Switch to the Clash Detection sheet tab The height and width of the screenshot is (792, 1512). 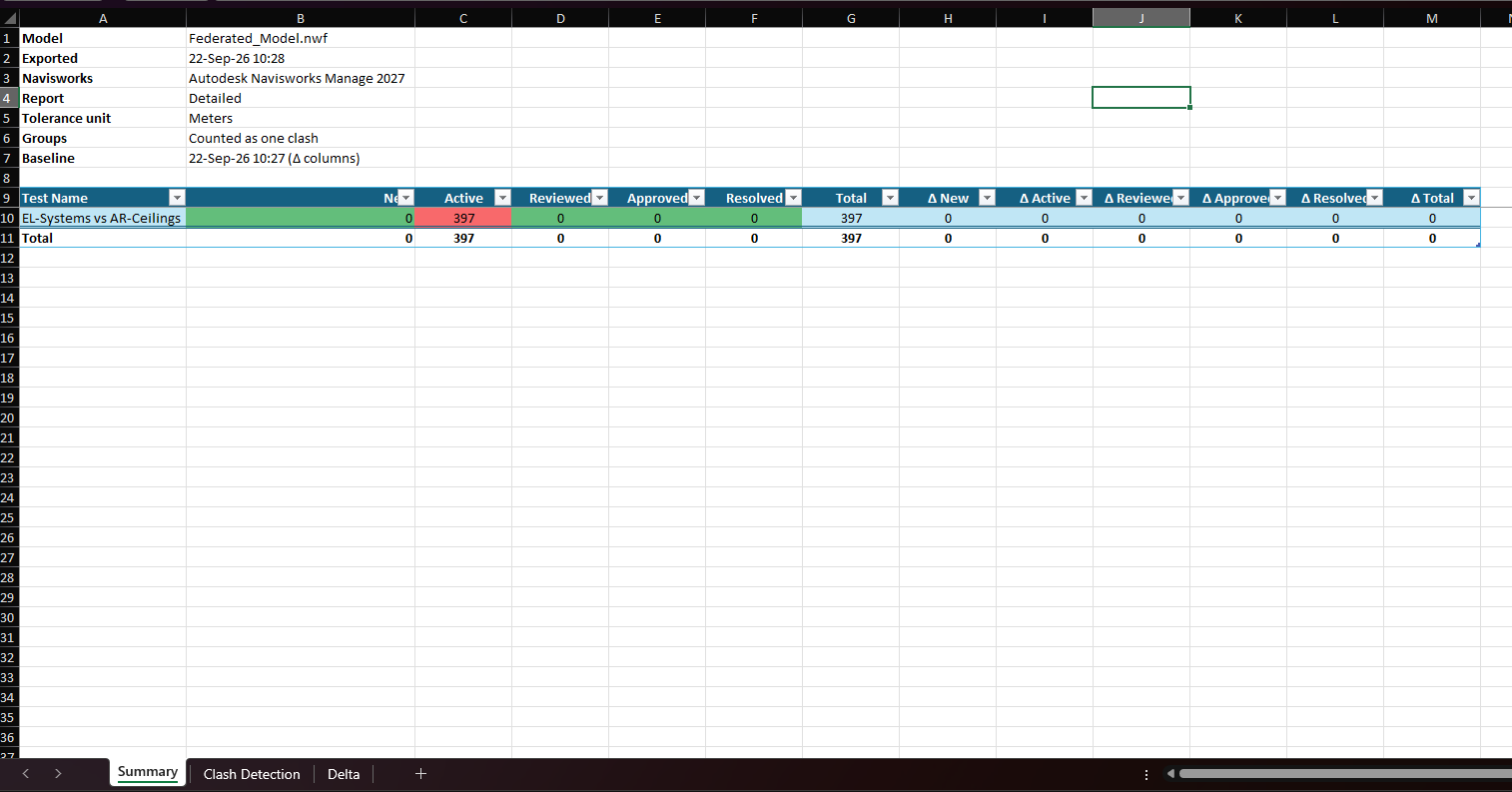[252, 774]
